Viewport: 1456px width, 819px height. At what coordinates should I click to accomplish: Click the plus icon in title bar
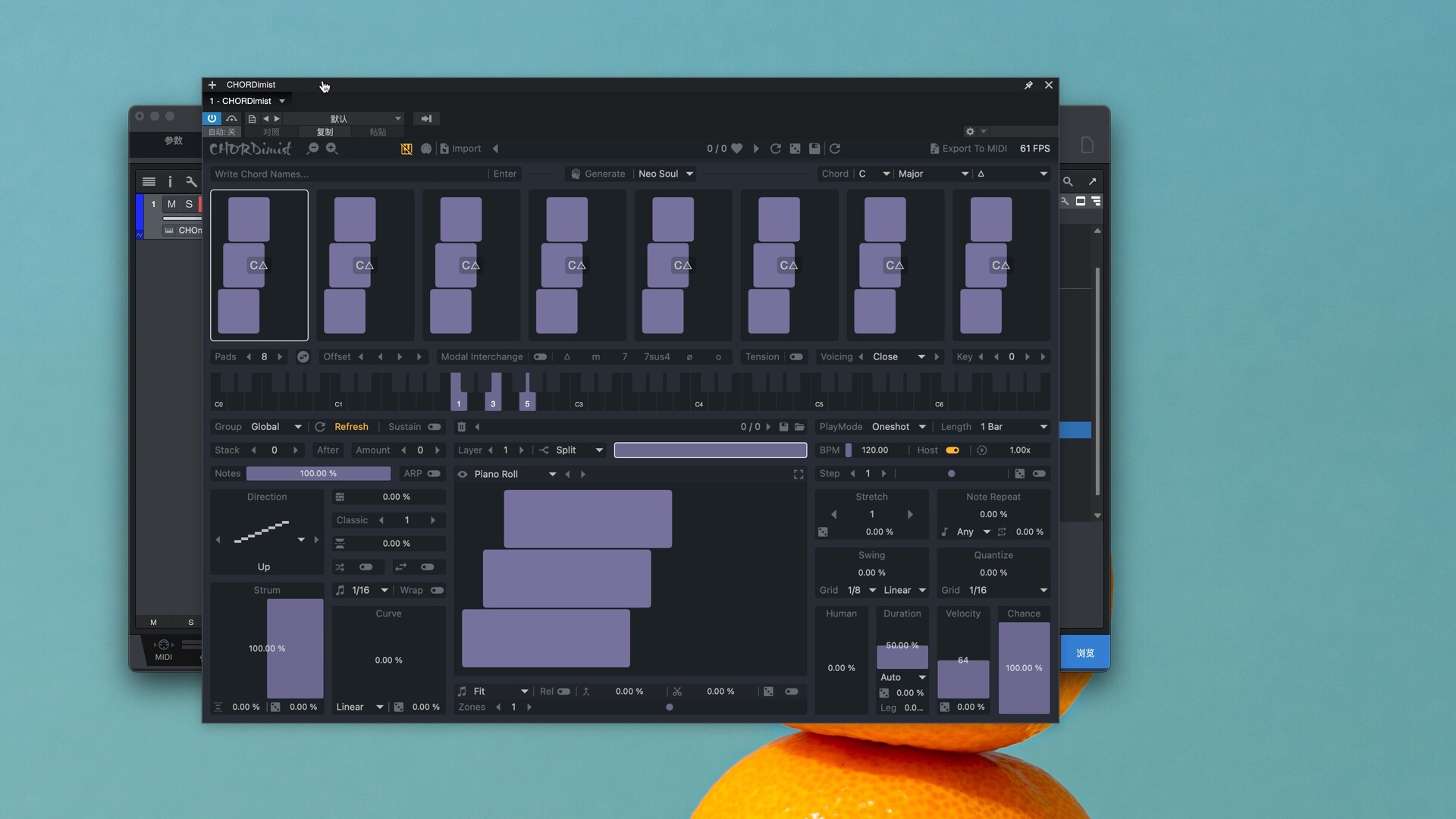pyautogui.click(x=212, y=85)
